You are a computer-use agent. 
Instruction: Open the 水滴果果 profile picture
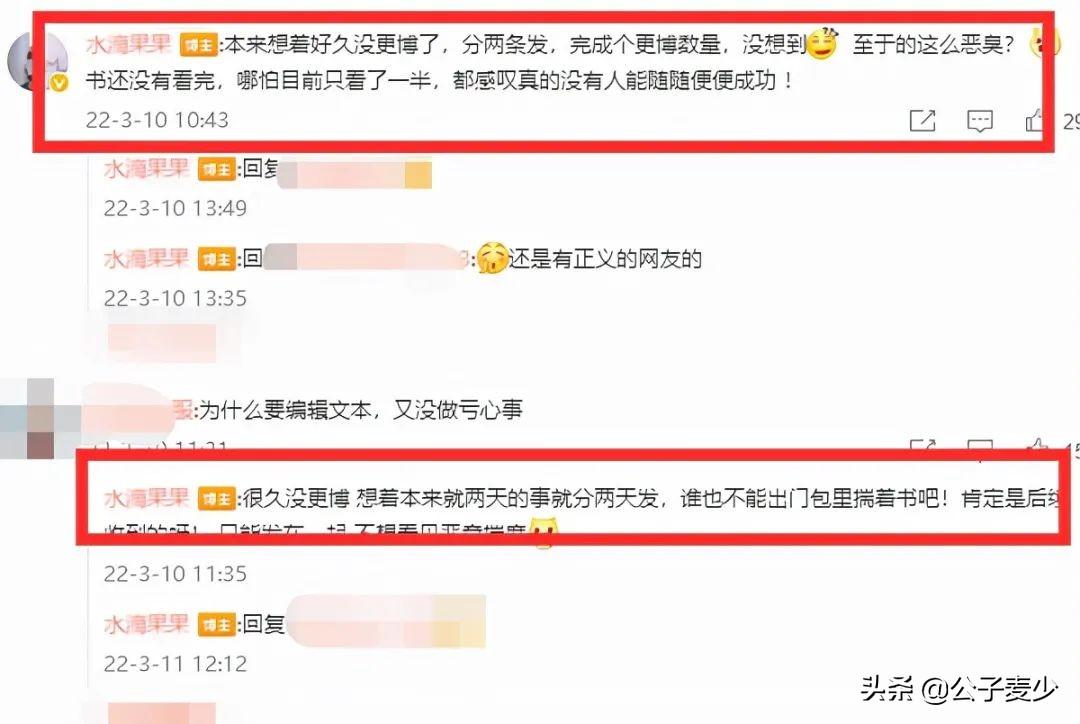(x=37, y=61)
